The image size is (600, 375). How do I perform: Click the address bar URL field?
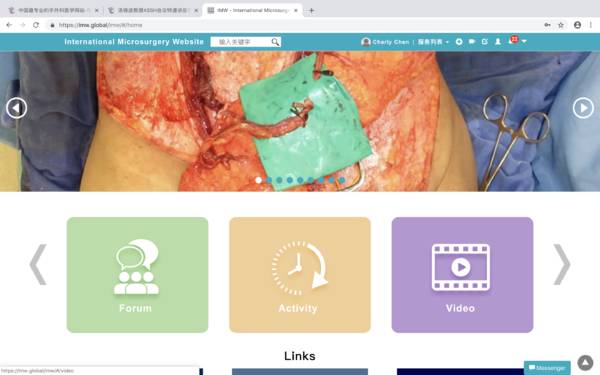[x=291, y=25]
